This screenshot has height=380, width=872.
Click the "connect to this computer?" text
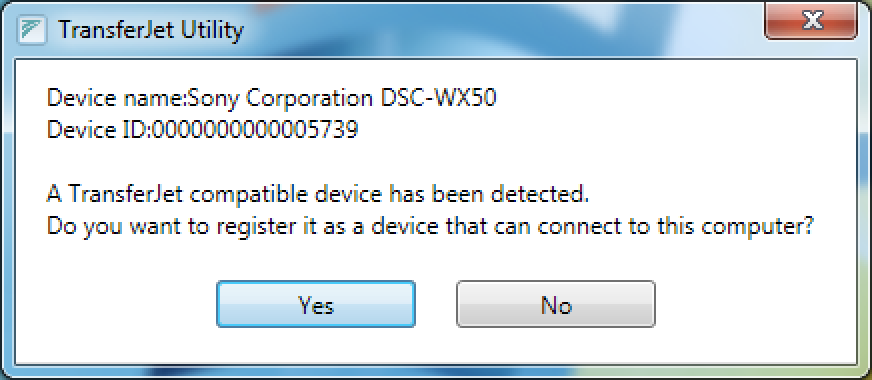[644, 227]
